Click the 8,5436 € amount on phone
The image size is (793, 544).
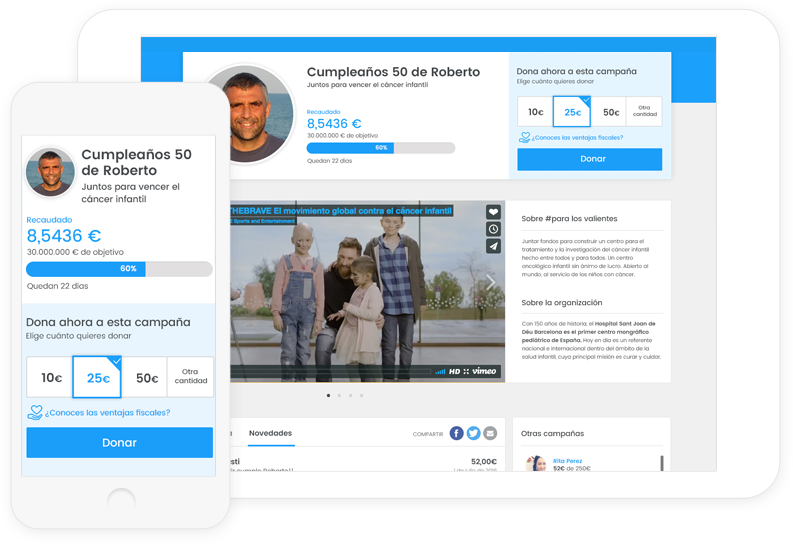click(x=64, y=236)
